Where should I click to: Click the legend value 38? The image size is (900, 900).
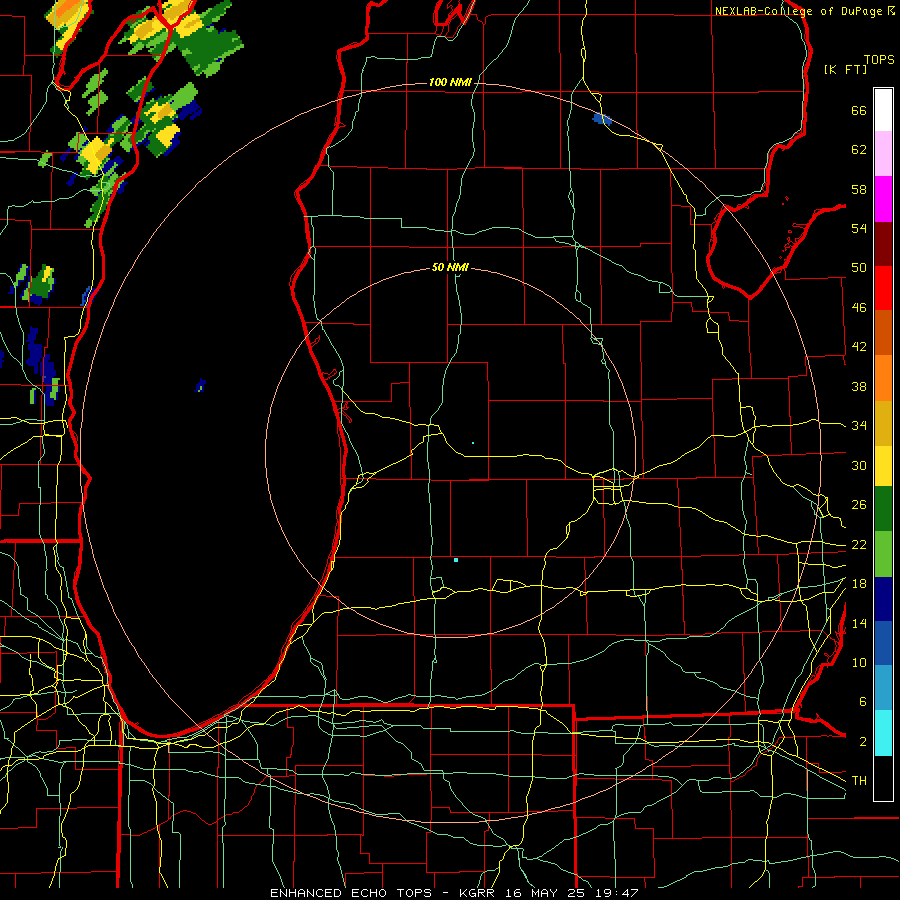[x=859, y=386]
